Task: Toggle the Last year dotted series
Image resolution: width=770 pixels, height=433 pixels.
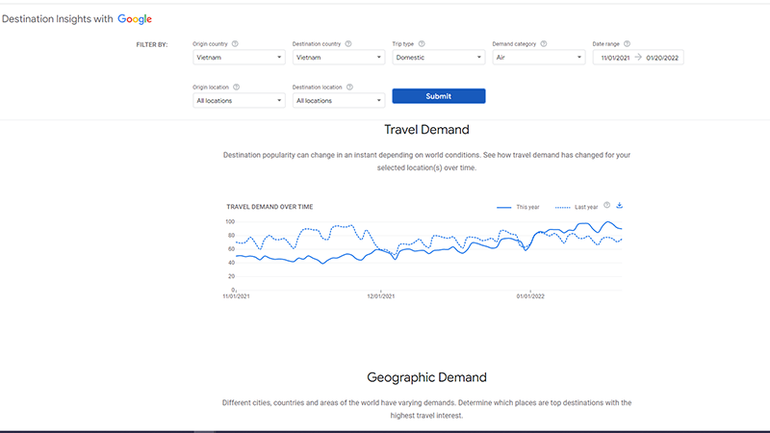Action: click(576, 207)
